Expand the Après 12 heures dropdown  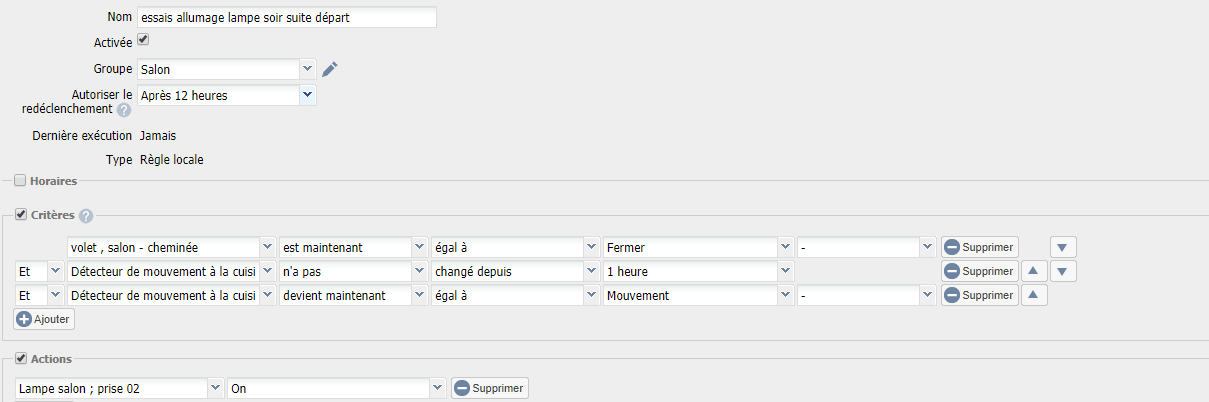tap(227, 95)
